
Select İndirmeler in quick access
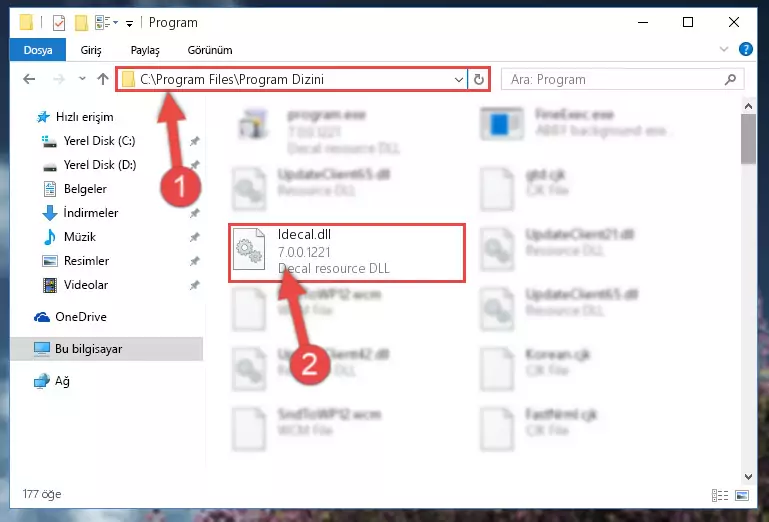(x=91, y=212)
